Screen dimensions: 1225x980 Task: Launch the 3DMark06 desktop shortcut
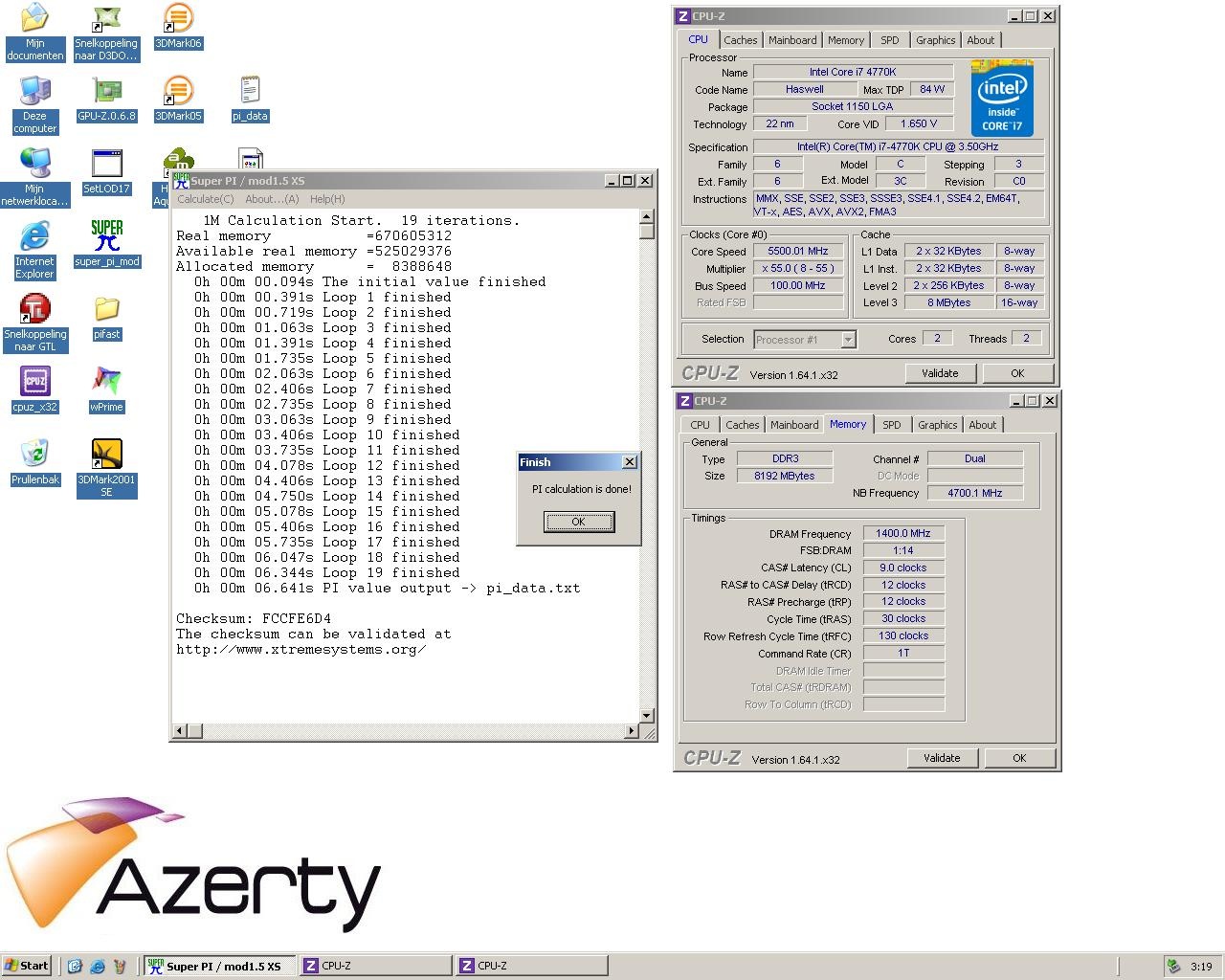coord(178,26)
